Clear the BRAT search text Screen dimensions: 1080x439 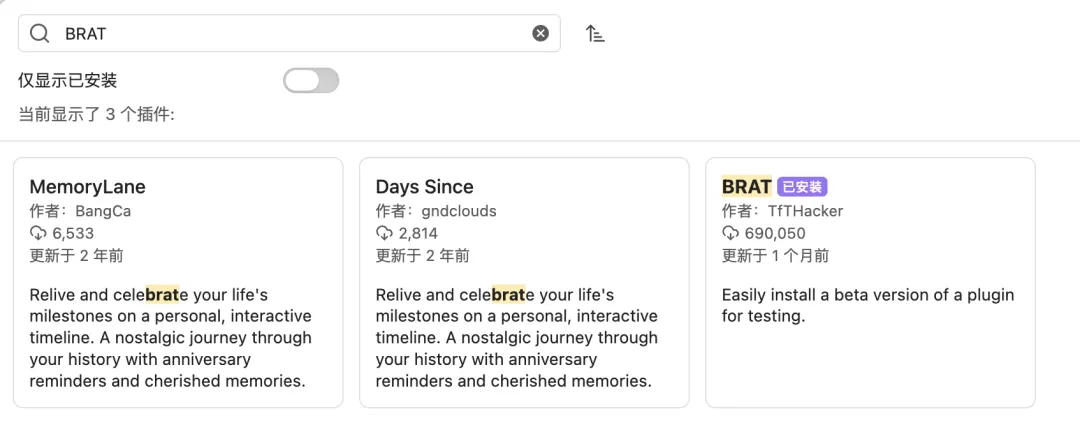(540, 33)
